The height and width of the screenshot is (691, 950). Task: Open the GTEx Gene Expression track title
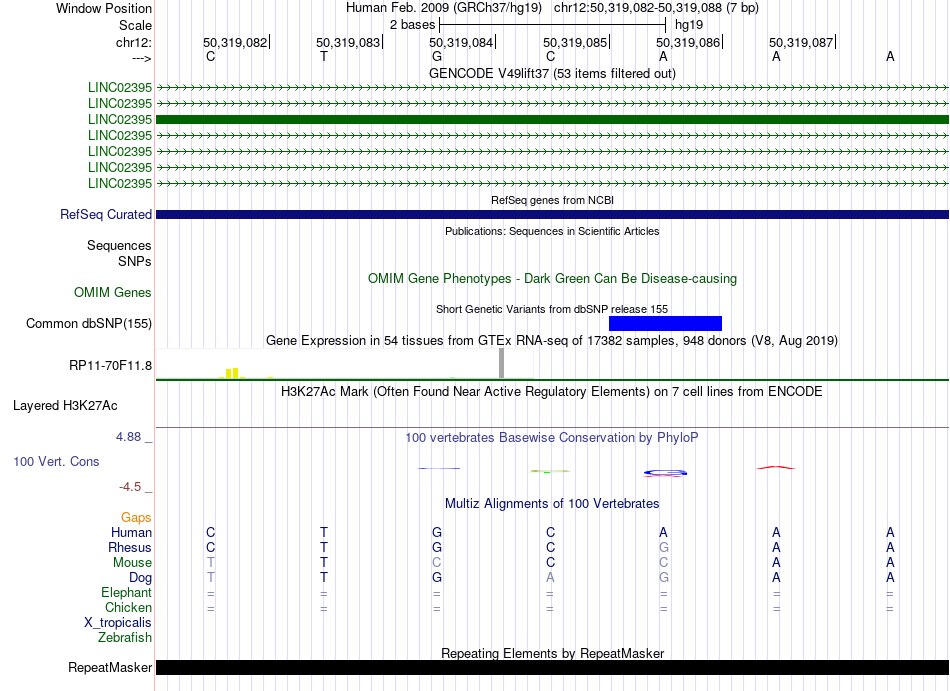coord(552,340)
